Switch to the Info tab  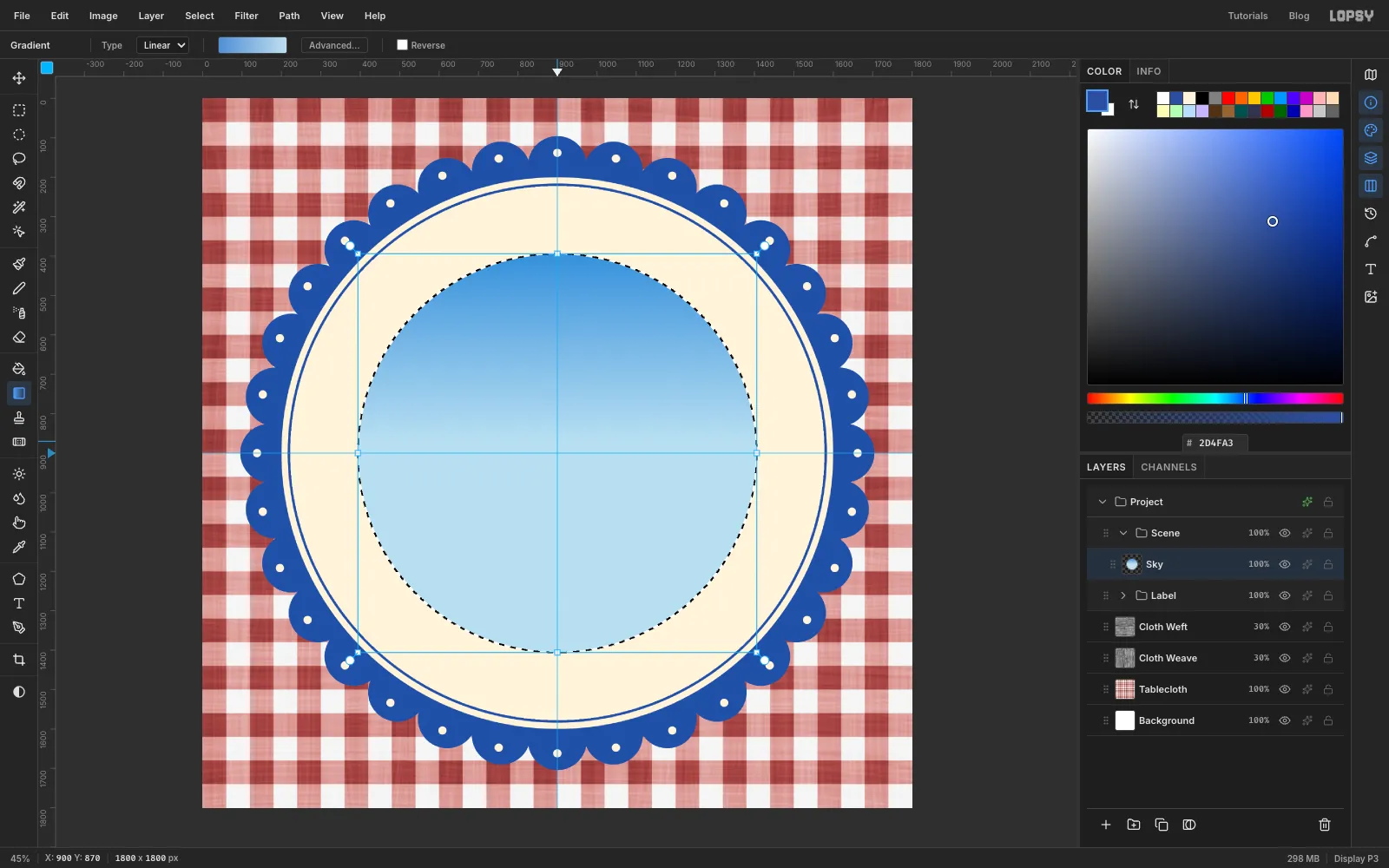point(1149,71)
